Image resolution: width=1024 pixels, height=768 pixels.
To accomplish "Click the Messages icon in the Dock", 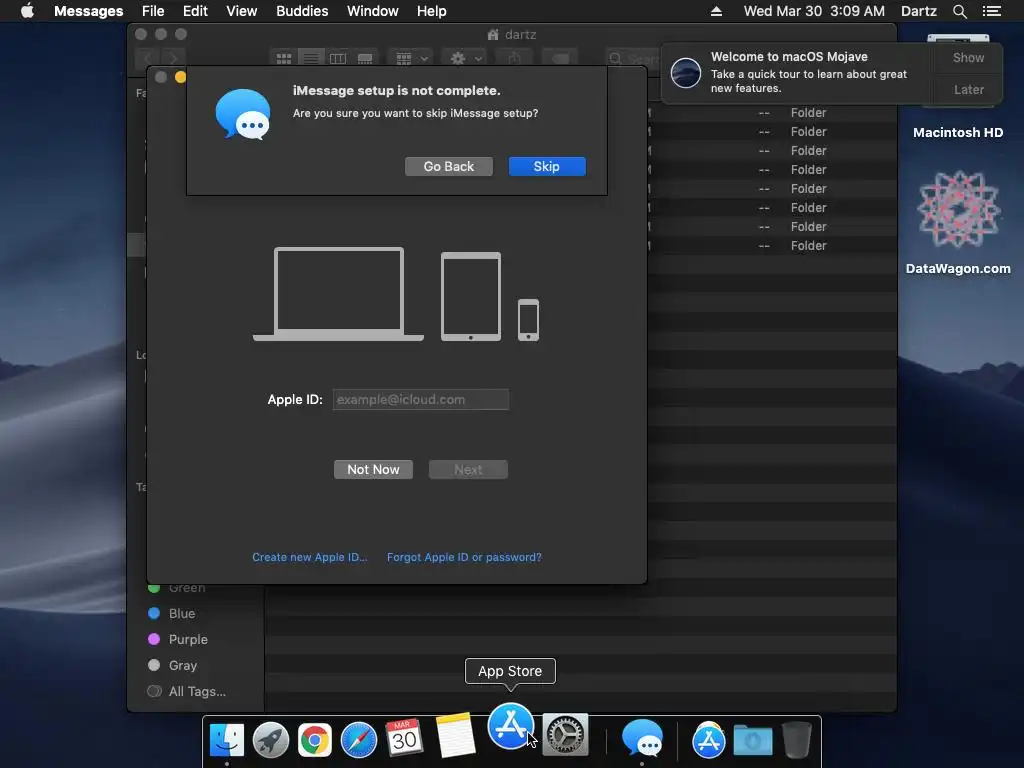I will 642,738.
